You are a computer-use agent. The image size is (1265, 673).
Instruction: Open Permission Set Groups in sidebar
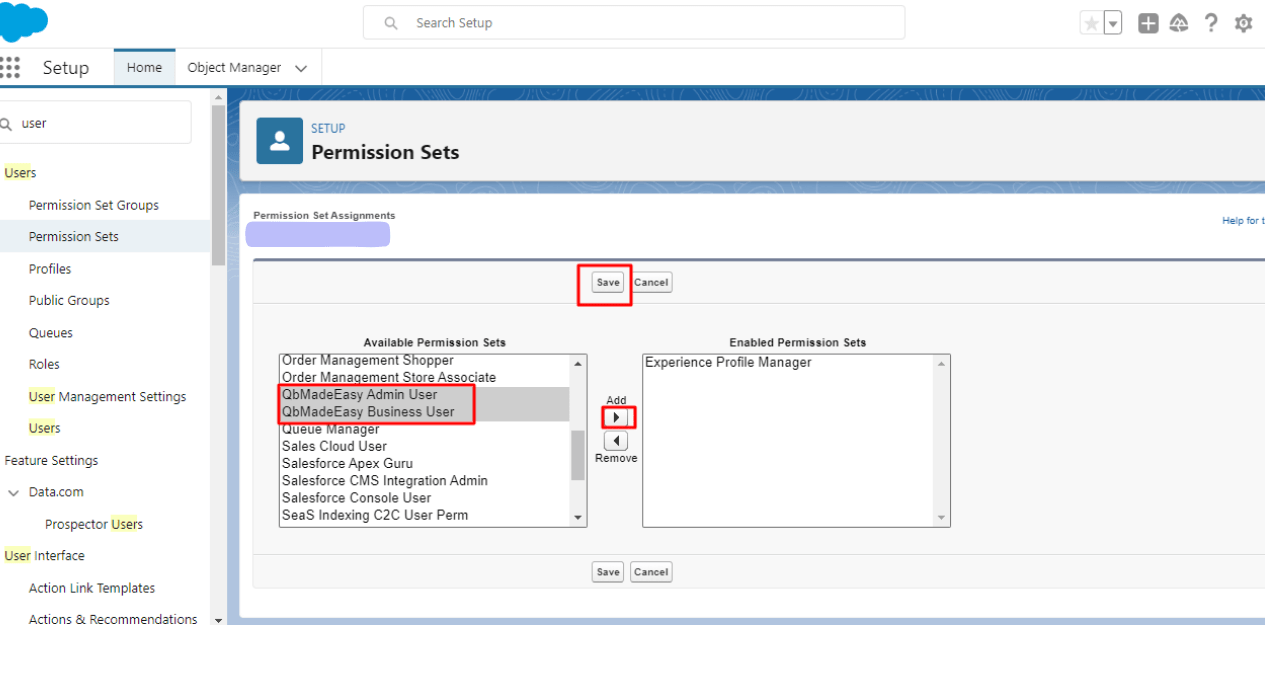pos(94,205)
